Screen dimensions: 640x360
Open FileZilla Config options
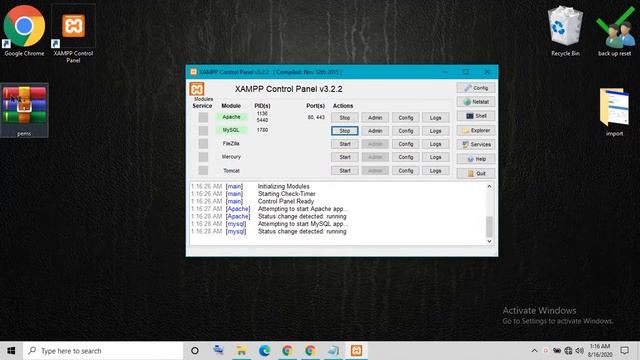pyautogui.click(x=406, y=144)
